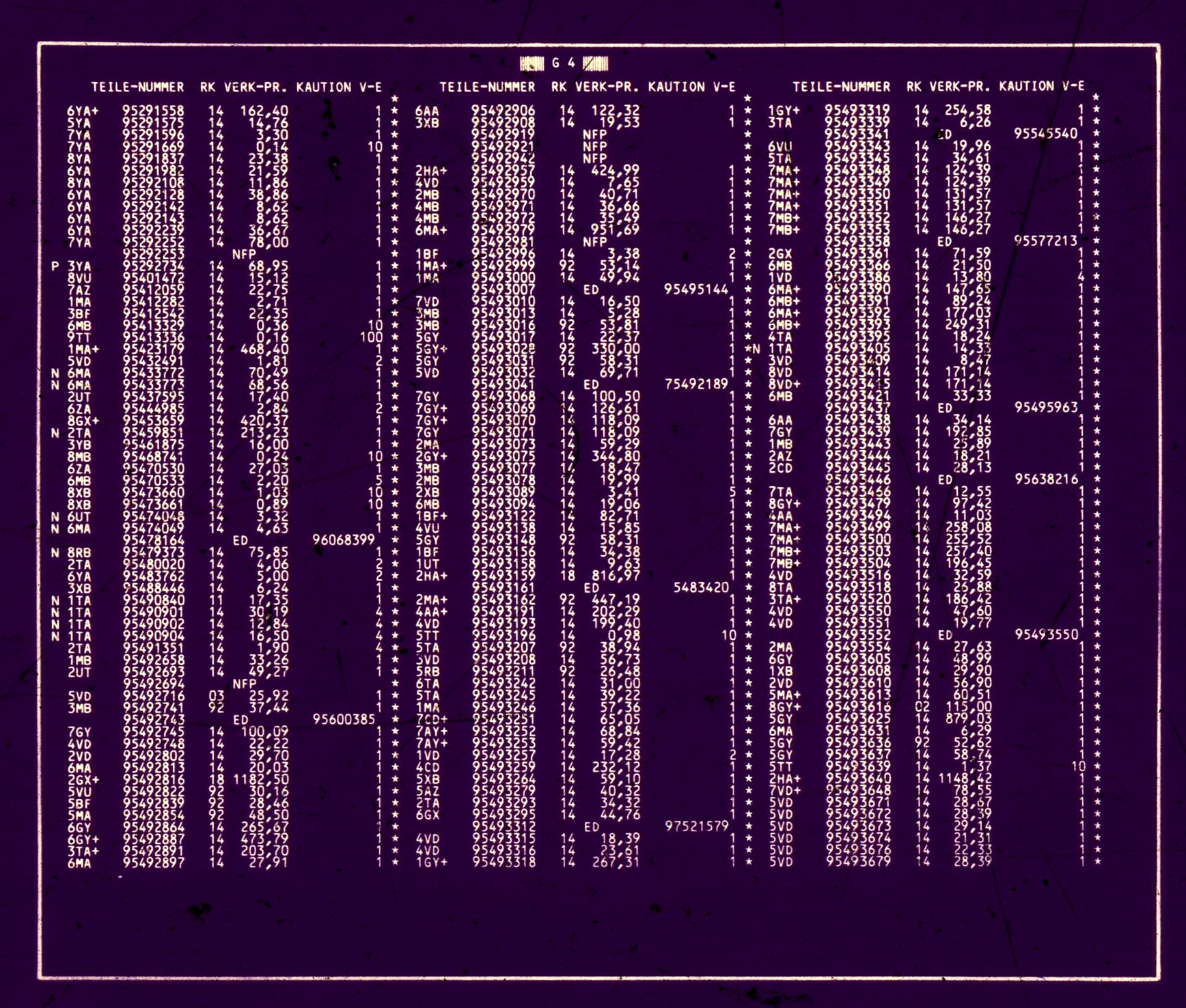
Task: Click the price 254,58
Action: 967,110
